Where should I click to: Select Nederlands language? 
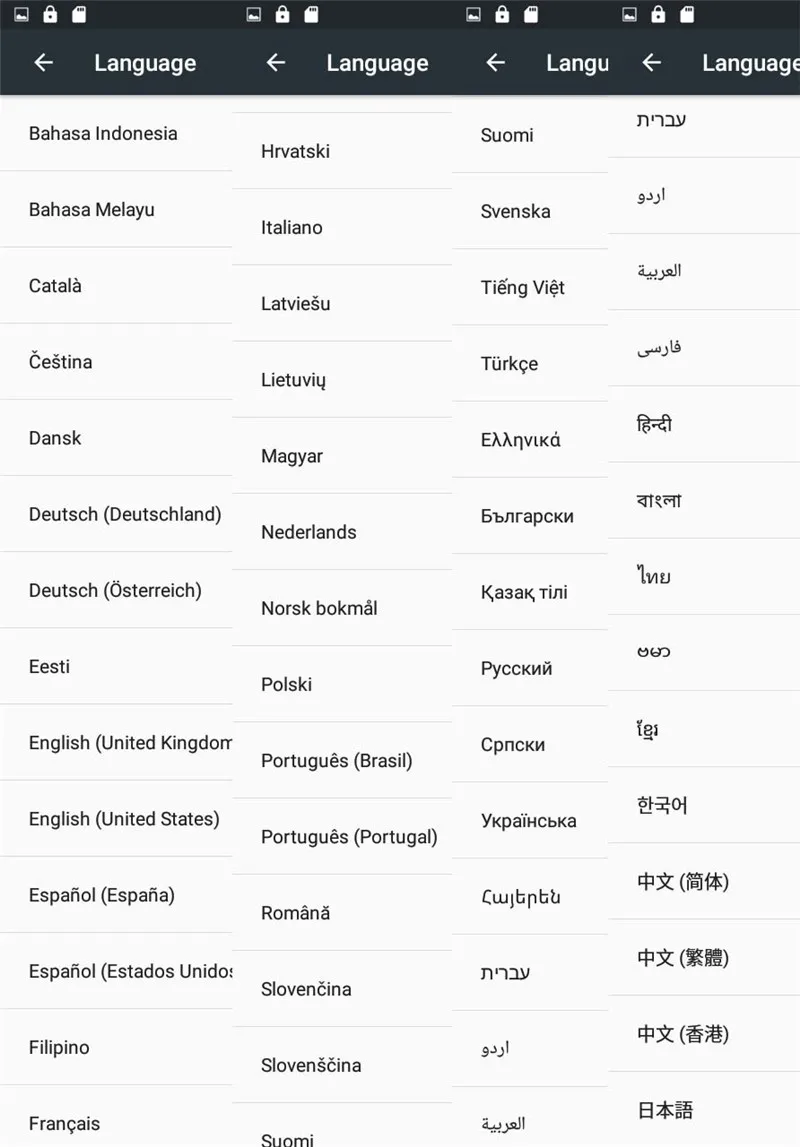pos(342,532)
